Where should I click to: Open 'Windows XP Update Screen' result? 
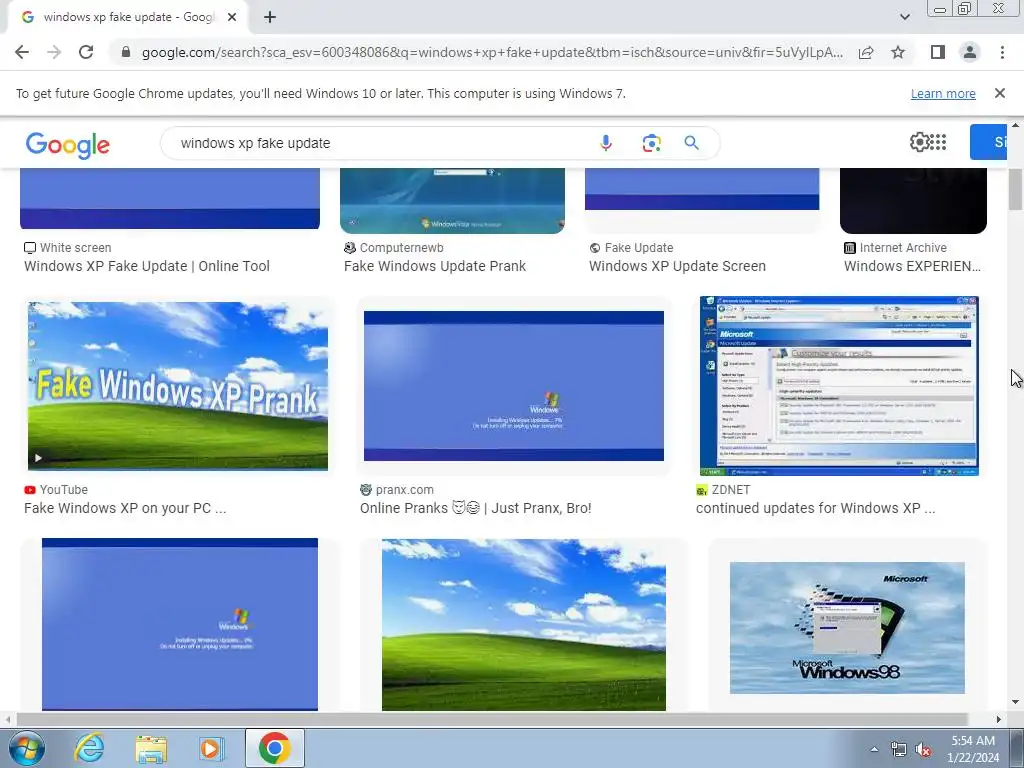coord(677,266)
